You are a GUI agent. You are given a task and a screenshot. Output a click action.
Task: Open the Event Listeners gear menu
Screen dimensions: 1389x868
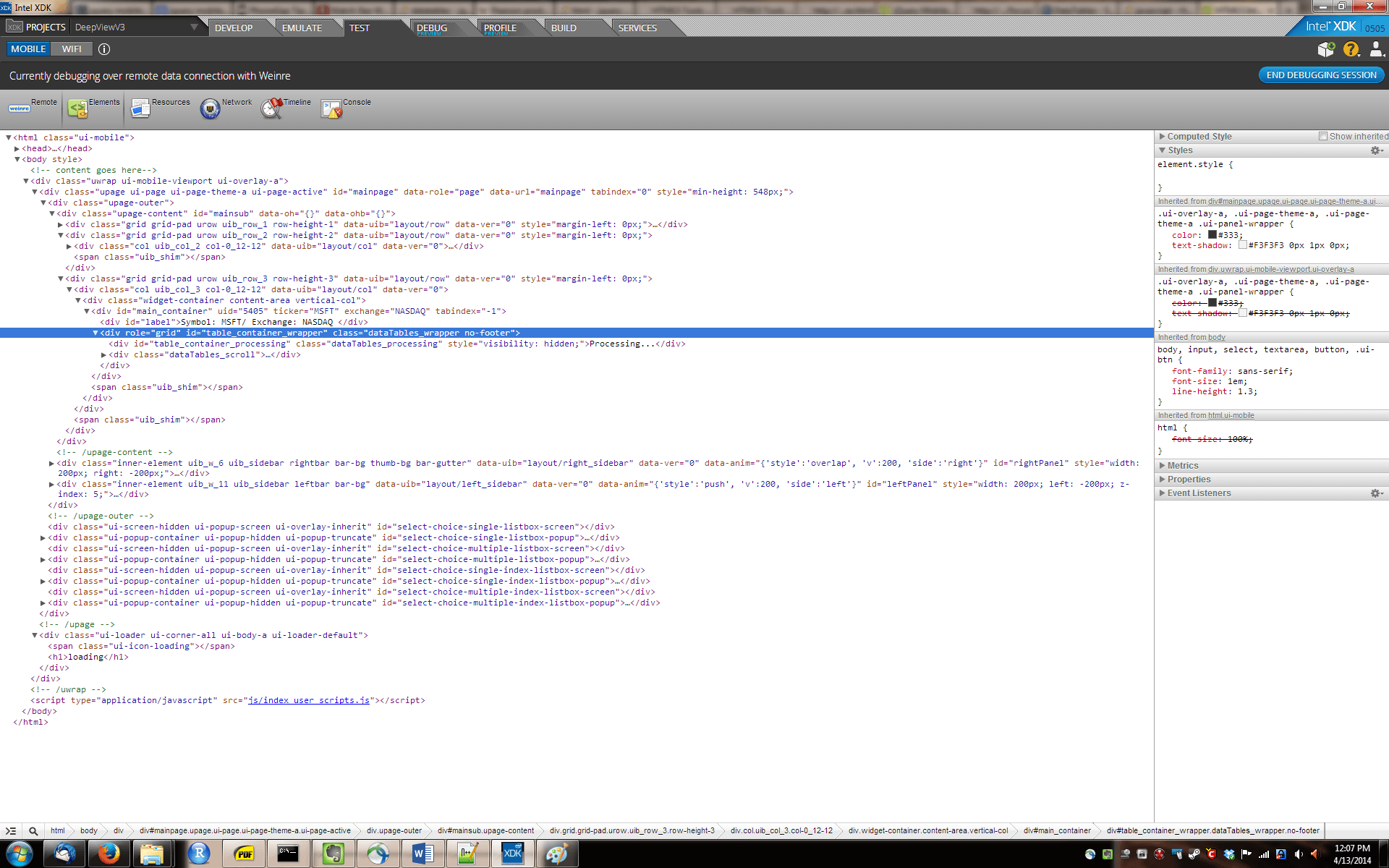click(1376, 493)
